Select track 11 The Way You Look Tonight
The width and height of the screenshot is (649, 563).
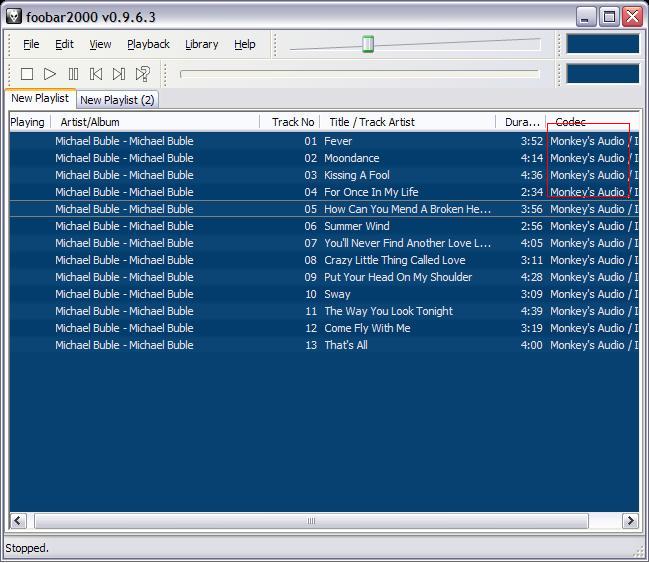(x=324, y=311)
